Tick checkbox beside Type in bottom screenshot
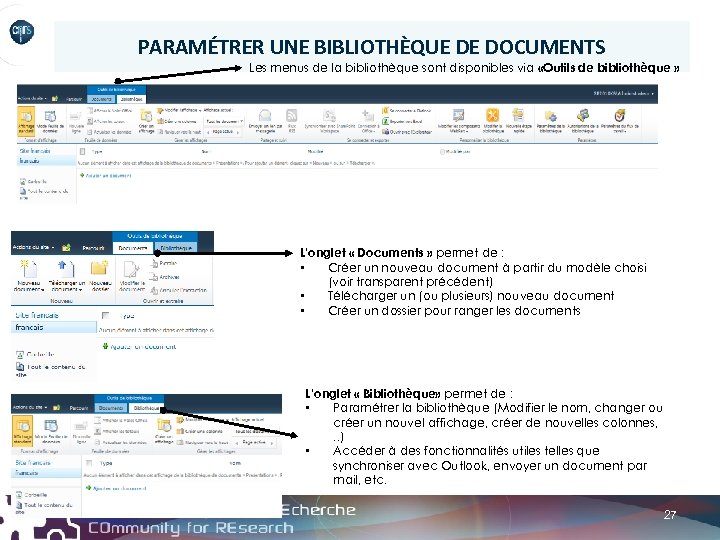720x540 pixels. pos(90,463)
